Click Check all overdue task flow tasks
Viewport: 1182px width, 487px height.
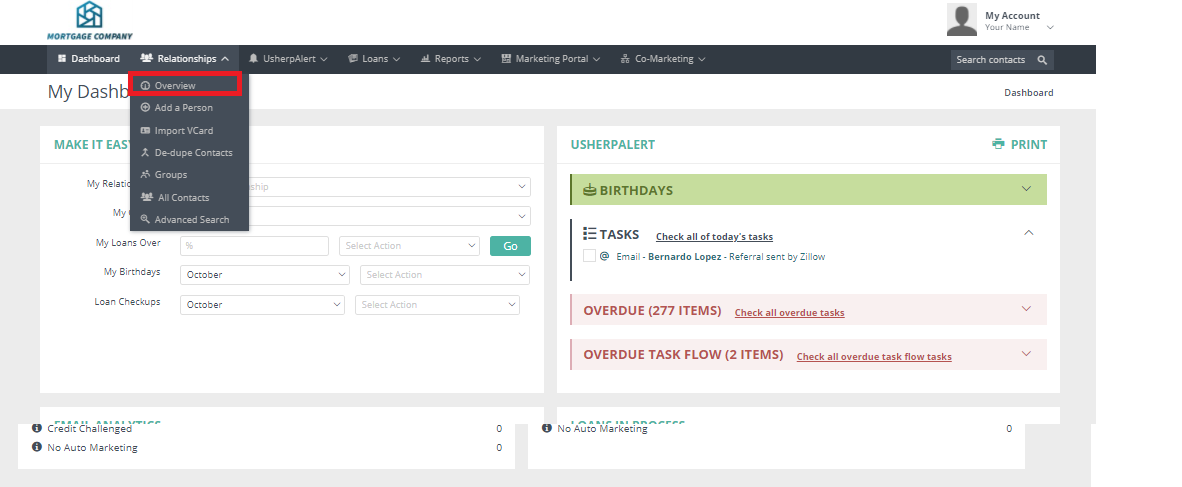[873, 357]
